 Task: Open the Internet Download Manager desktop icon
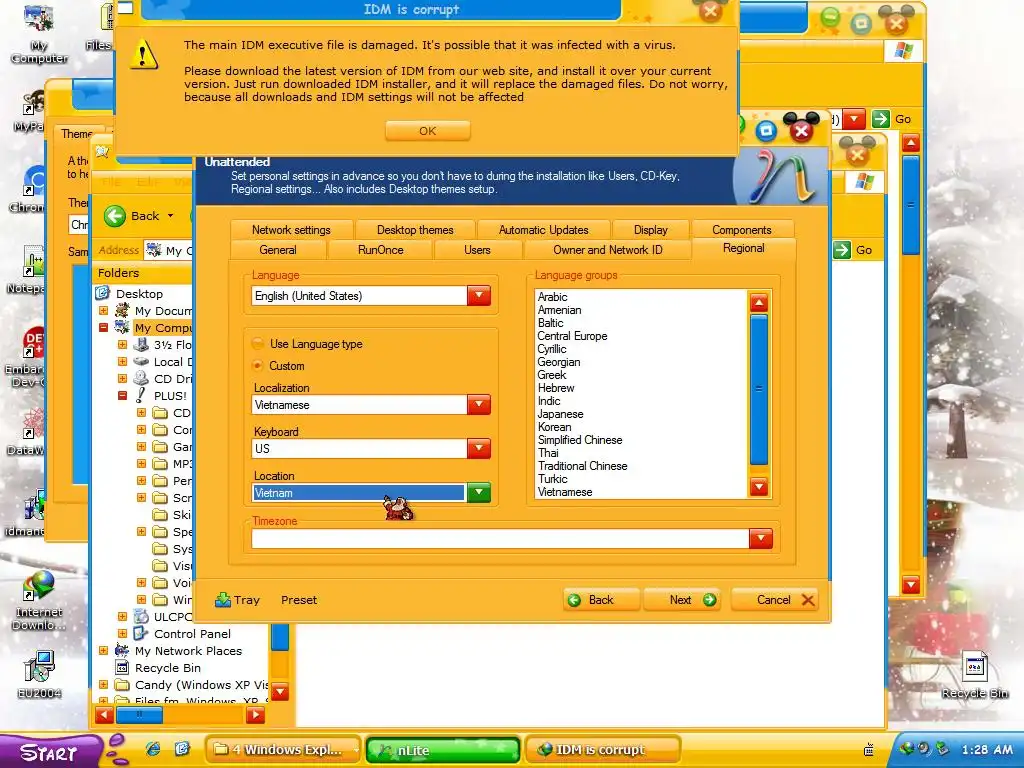pyautogui.click(x=39, y=600)
